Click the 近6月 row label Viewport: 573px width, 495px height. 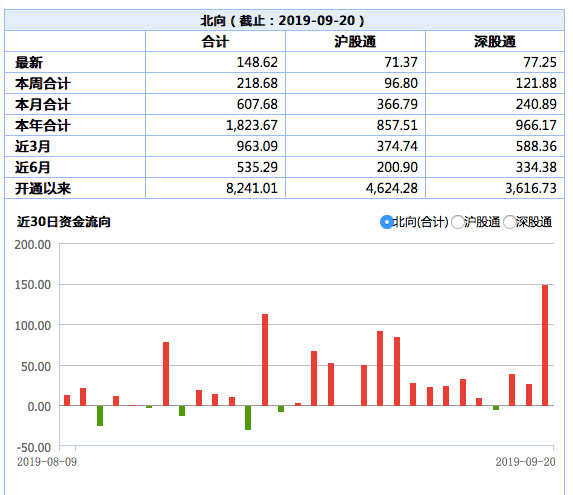pyautogui.click(x=33, y=168)
